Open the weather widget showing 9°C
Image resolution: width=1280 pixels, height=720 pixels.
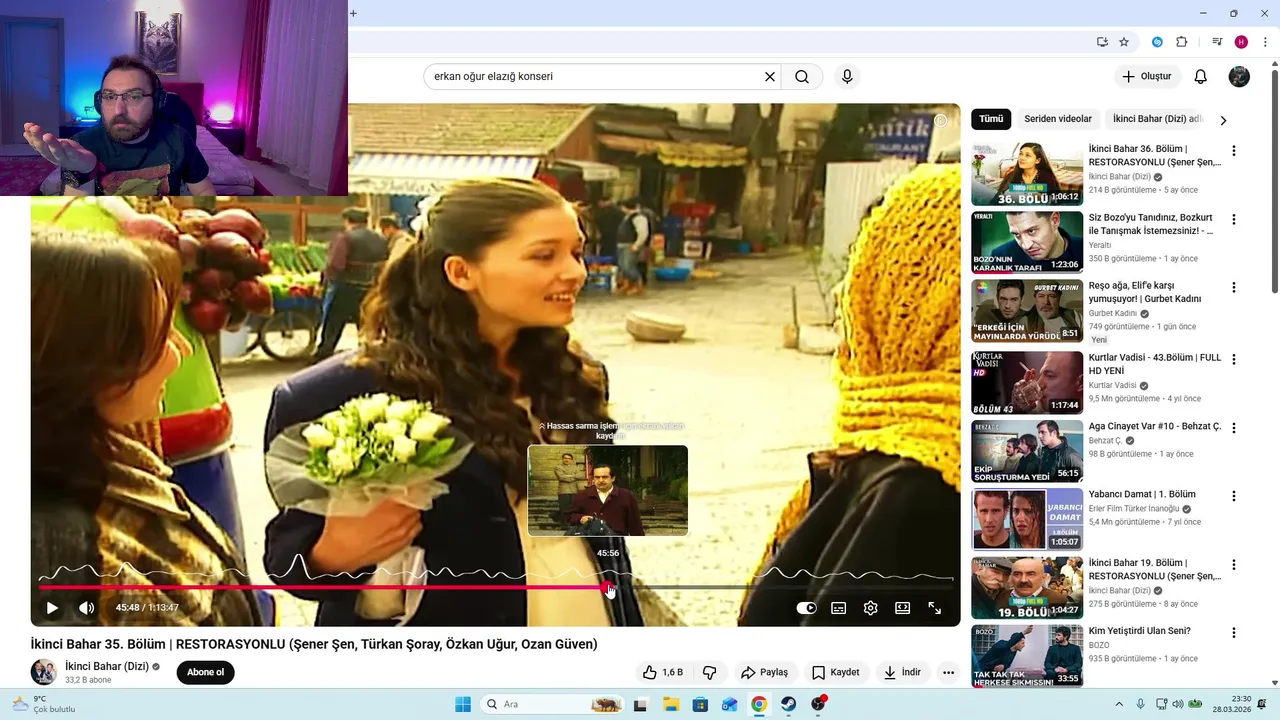[x=44, y=704]
